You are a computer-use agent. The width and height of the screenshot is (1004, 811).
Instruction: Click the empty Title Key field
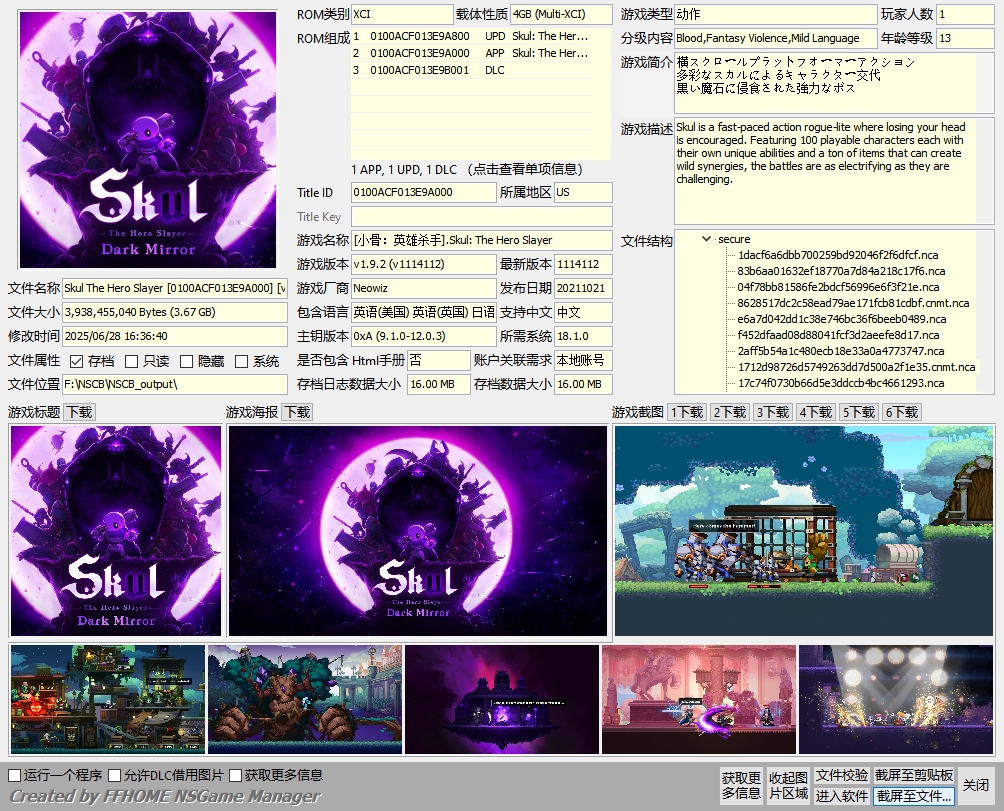[482, 216]
